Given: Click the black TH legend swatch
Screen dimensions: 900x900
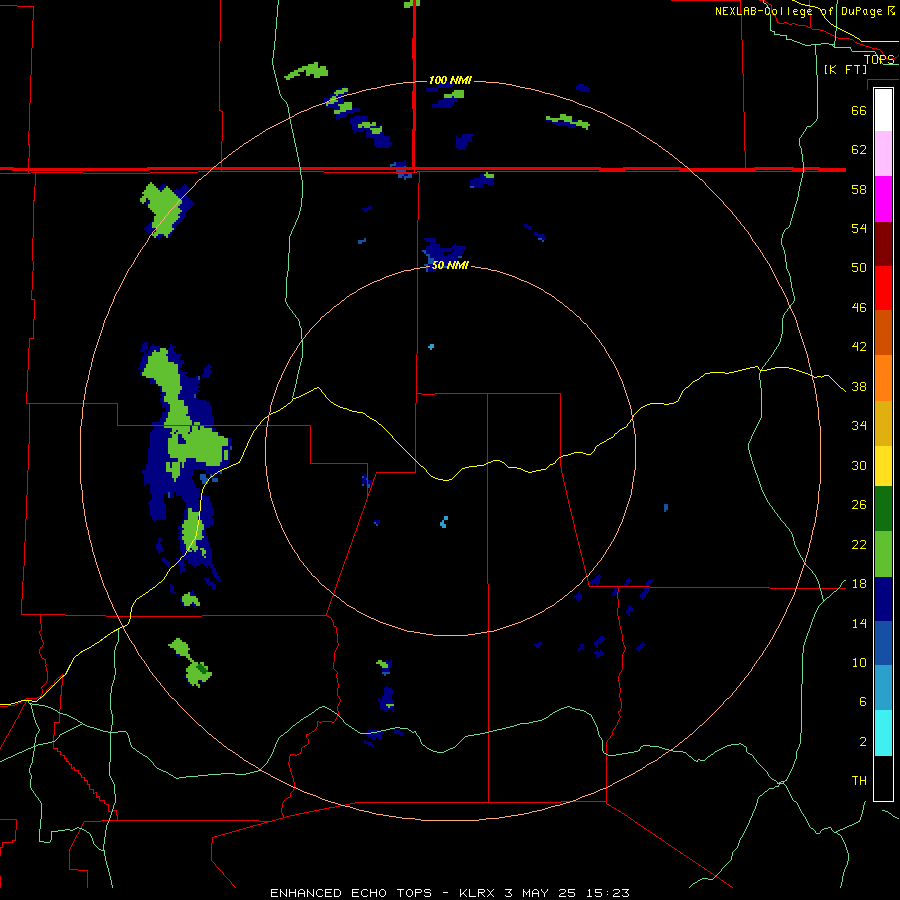Looking at the screenshot, I should (x=883, y=778).
